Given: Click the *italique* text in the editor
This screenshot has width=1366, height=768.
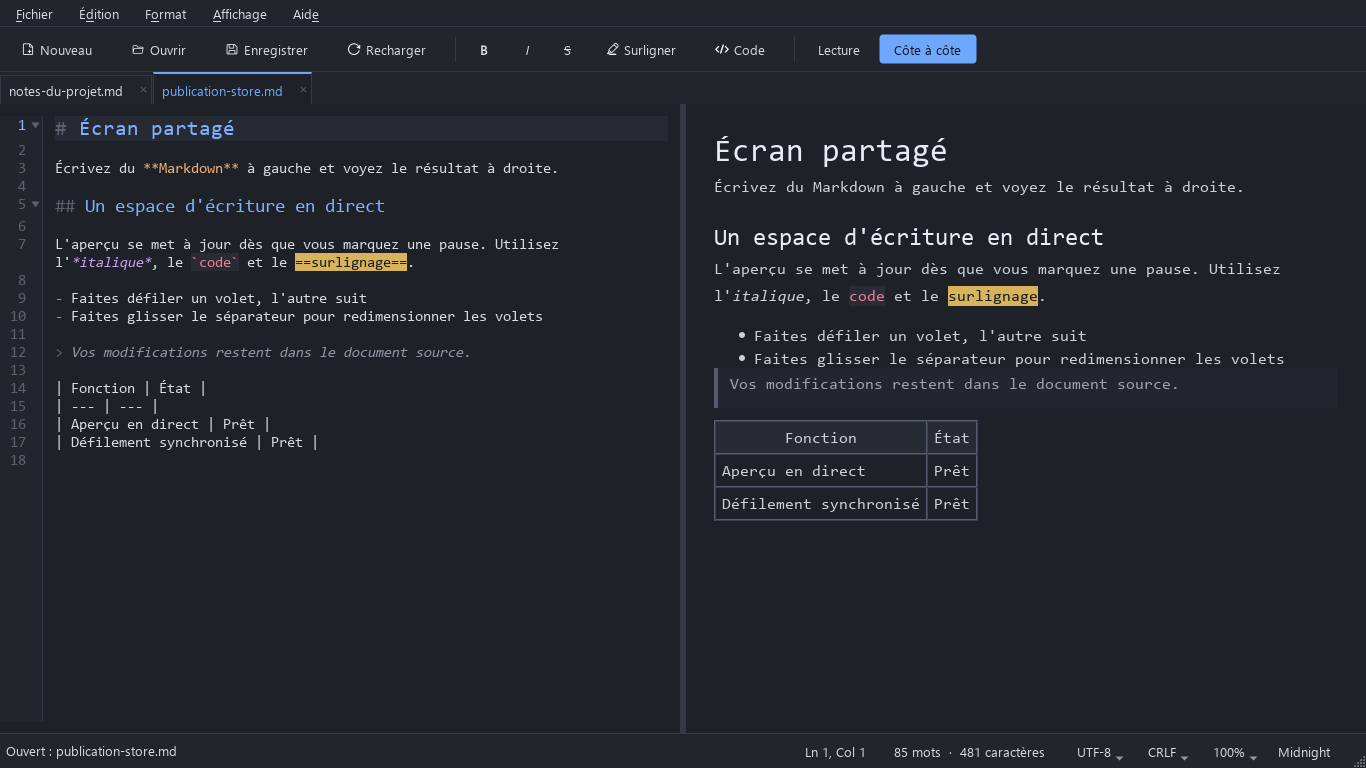Looking at the screenshot, I should point(111,263).
